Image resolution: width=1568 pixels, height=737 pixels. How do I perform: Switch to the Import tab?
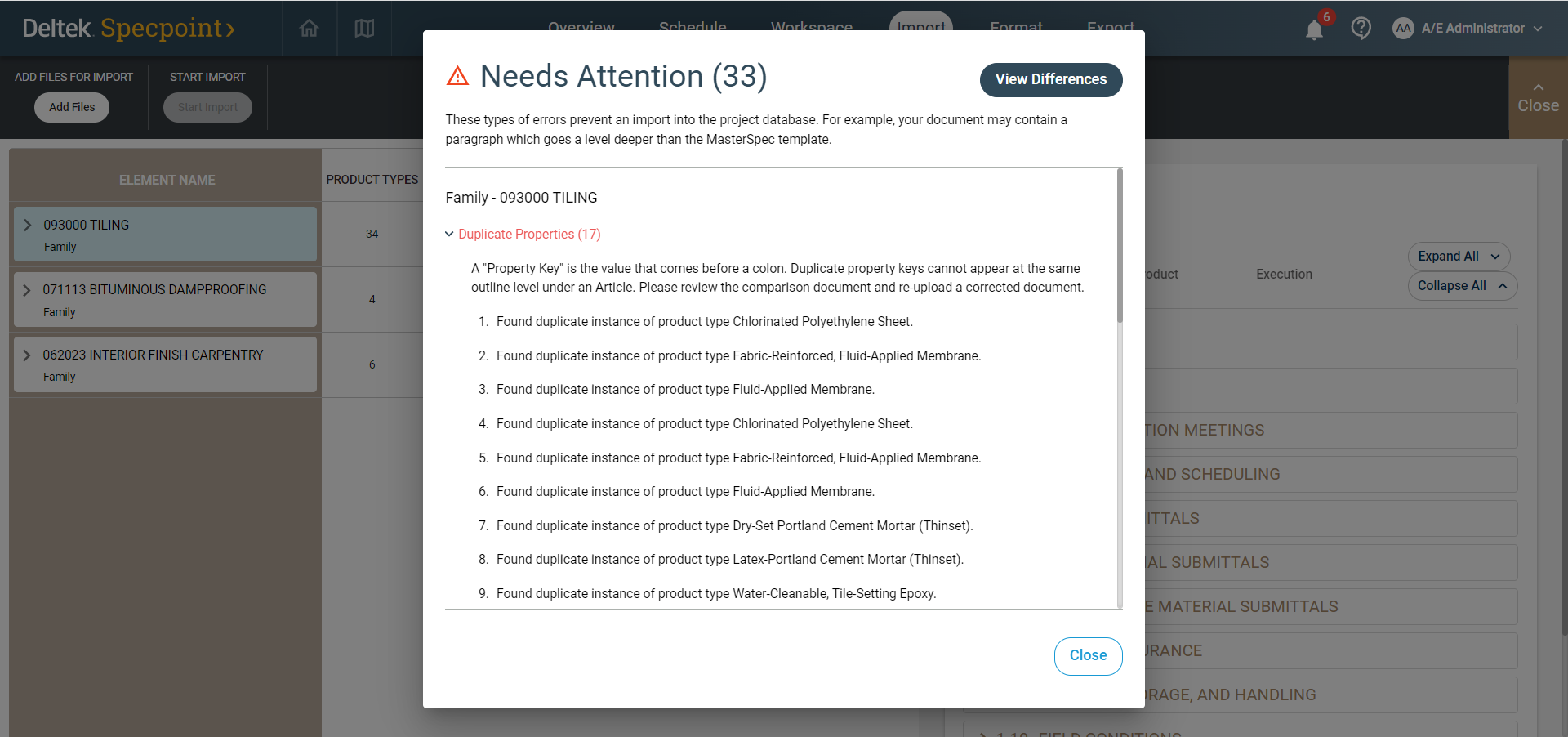coord(921,25)
